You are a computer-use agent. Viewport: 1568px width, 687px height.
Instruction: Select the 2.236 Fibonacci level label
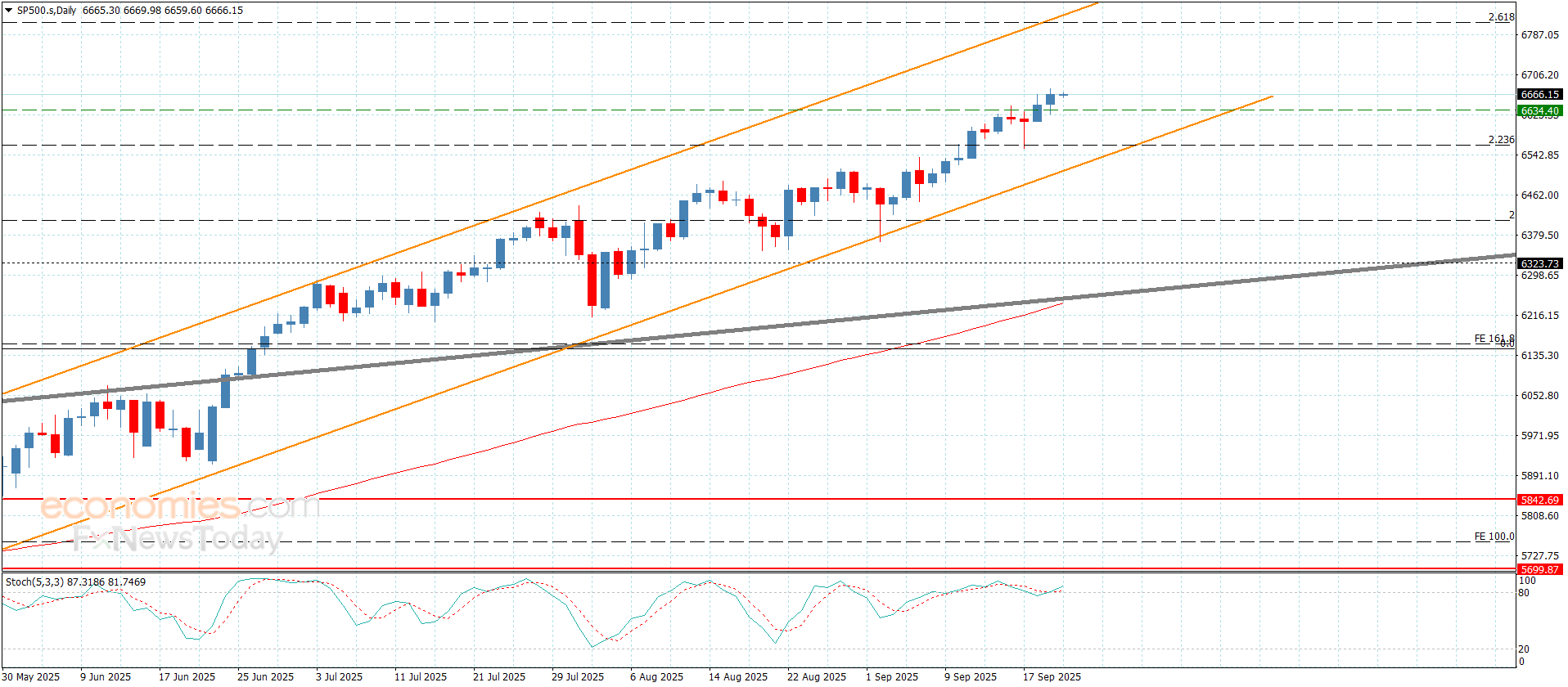coord(1501,140)
